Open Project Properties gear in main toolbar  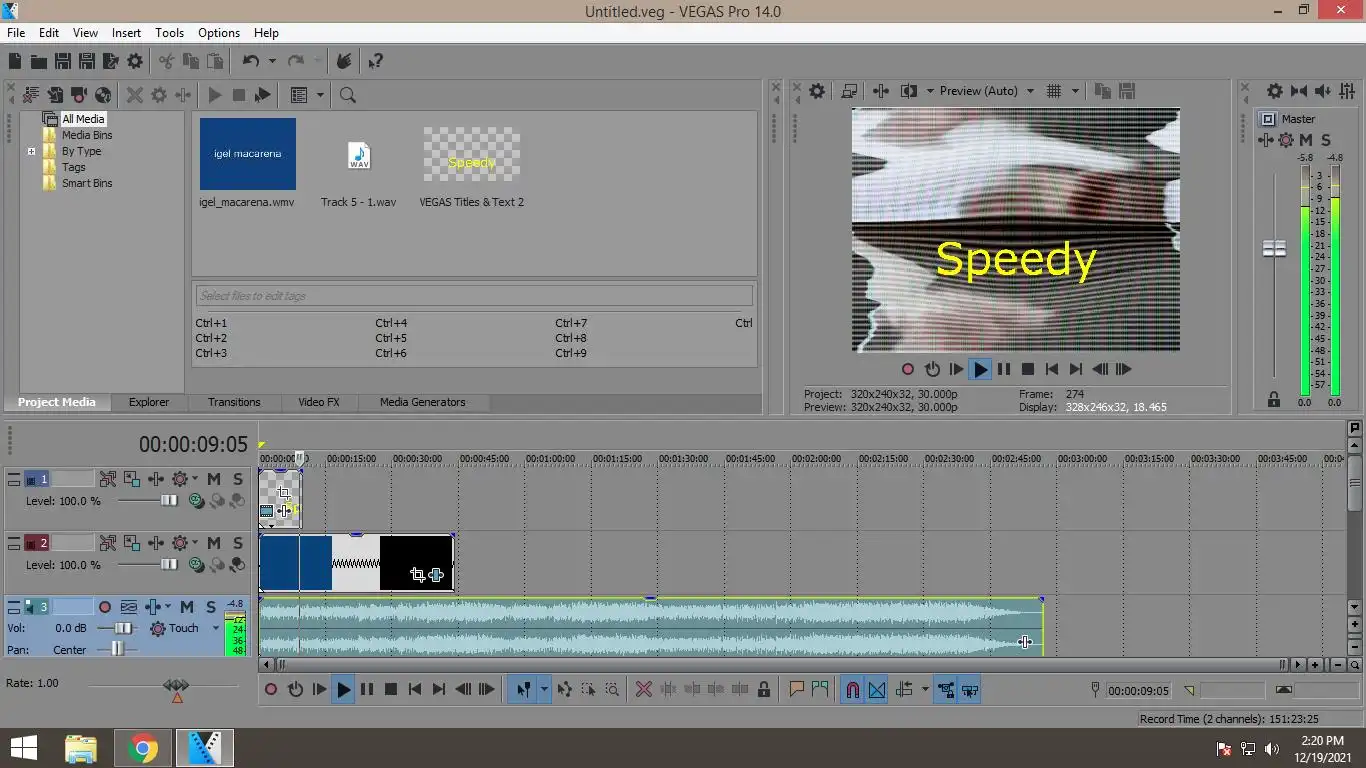(x=135, y=61)
